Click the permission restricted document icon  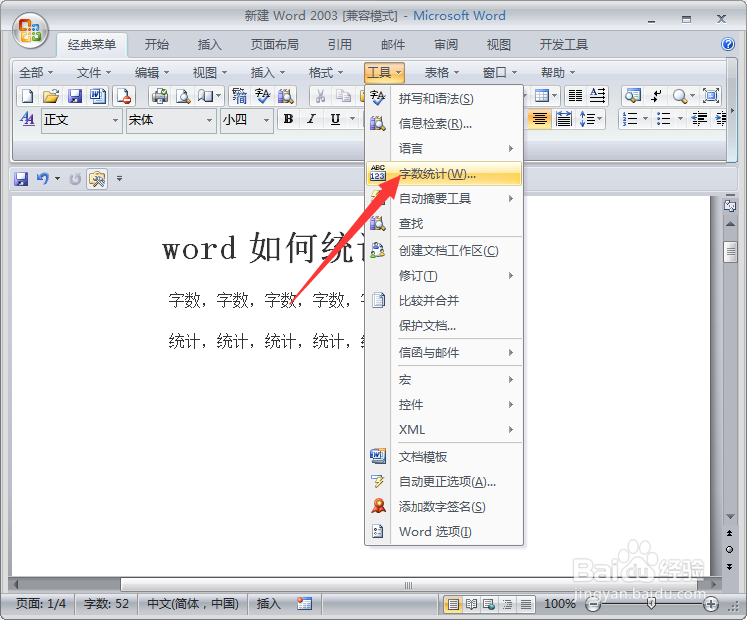click(124, 96)
